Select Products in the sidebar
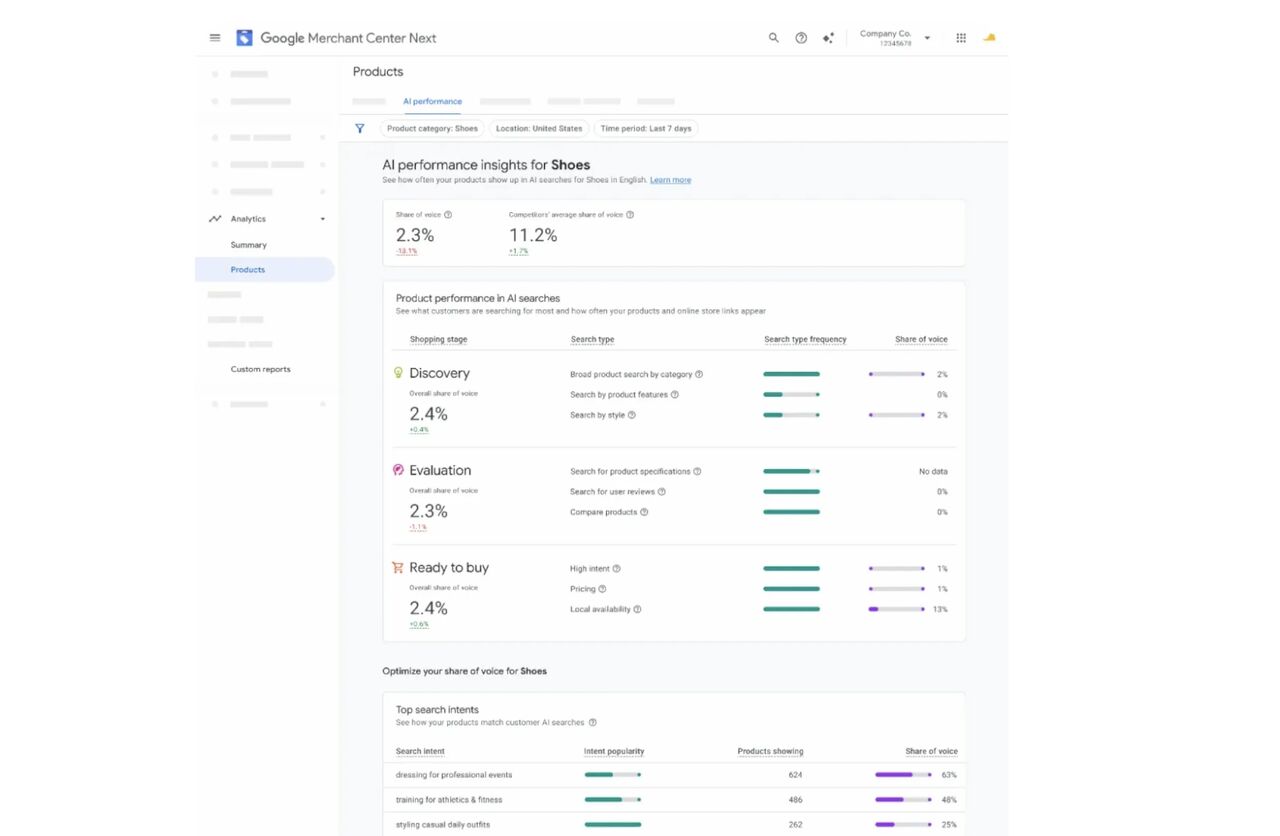 pyautogui.click(x=265, y=270)
